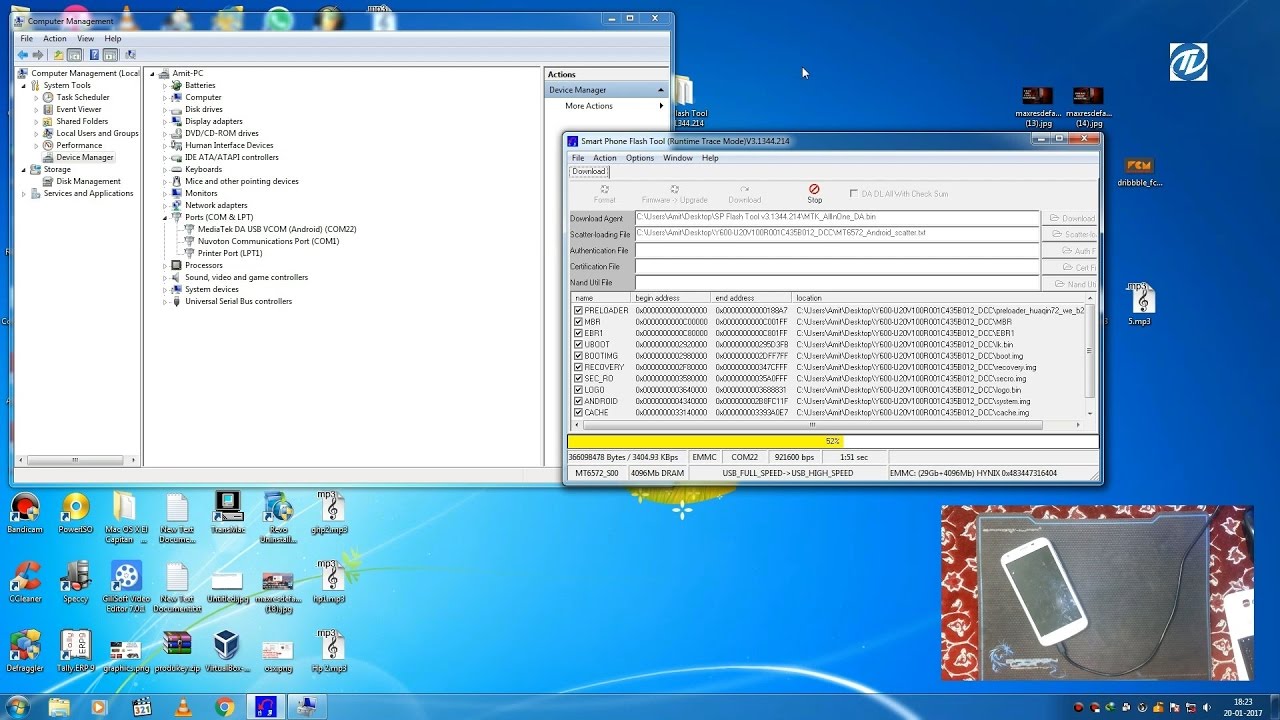Image resolution: width=1280 pixels, height=720 pixels.
Task: Open Speccy desktop icon
Action: pos(75,583)
